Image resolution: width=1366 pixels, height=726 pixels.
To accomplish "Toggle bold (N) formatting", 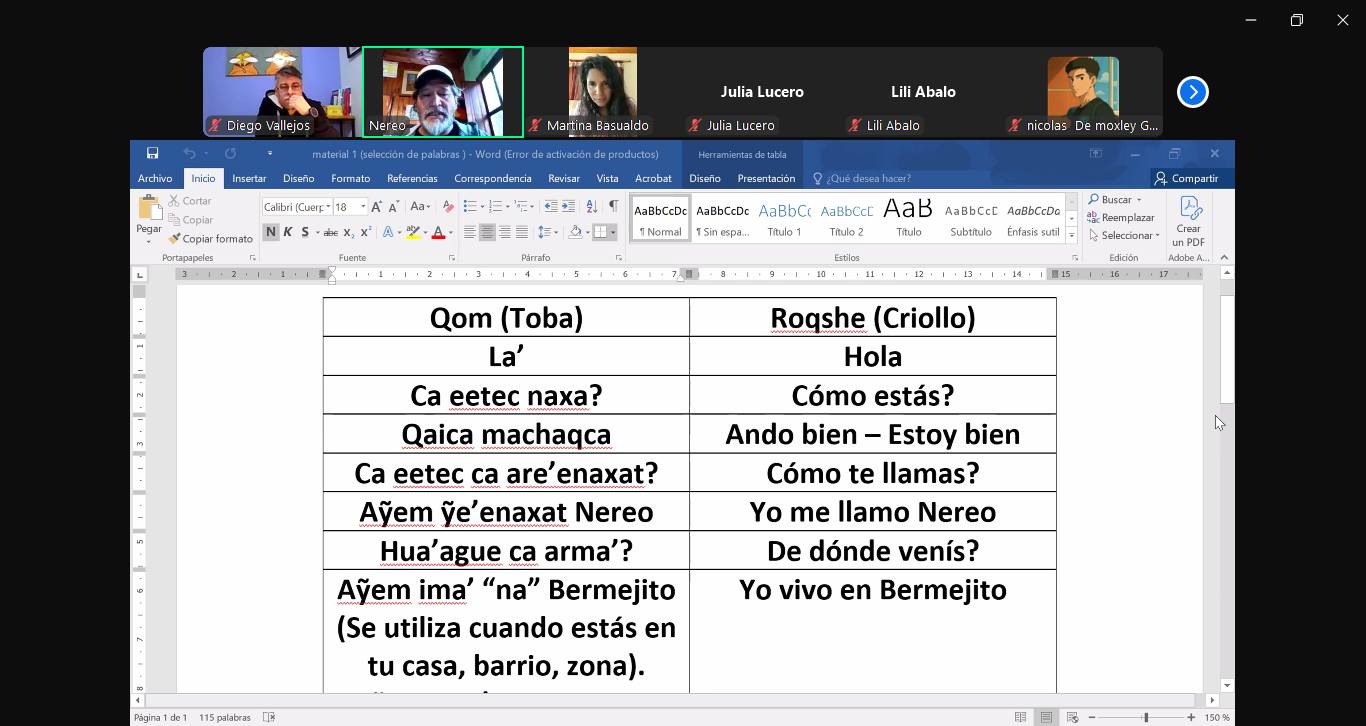I will click(x=270, y=232).
